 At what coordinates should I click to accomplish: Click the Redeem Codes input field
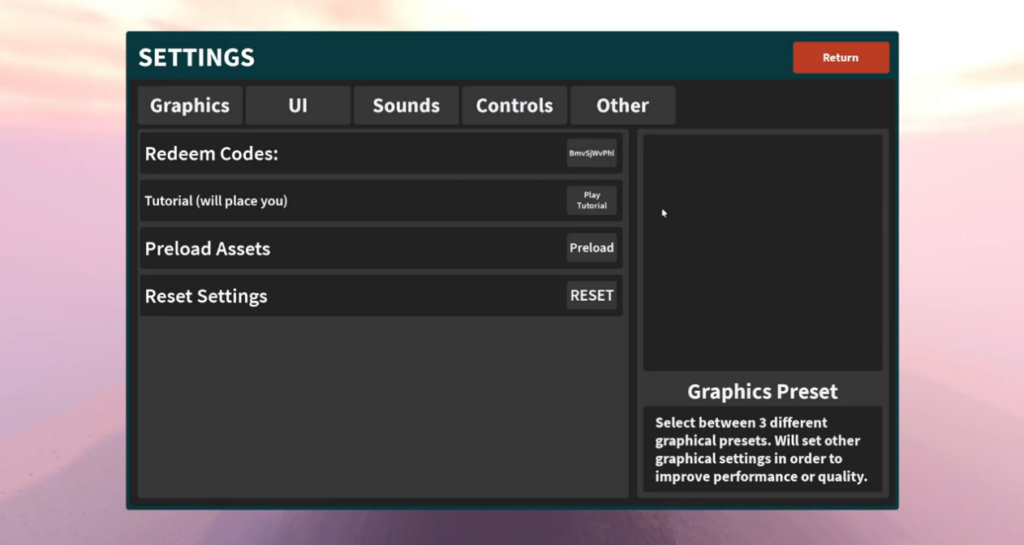pos(591,153)
